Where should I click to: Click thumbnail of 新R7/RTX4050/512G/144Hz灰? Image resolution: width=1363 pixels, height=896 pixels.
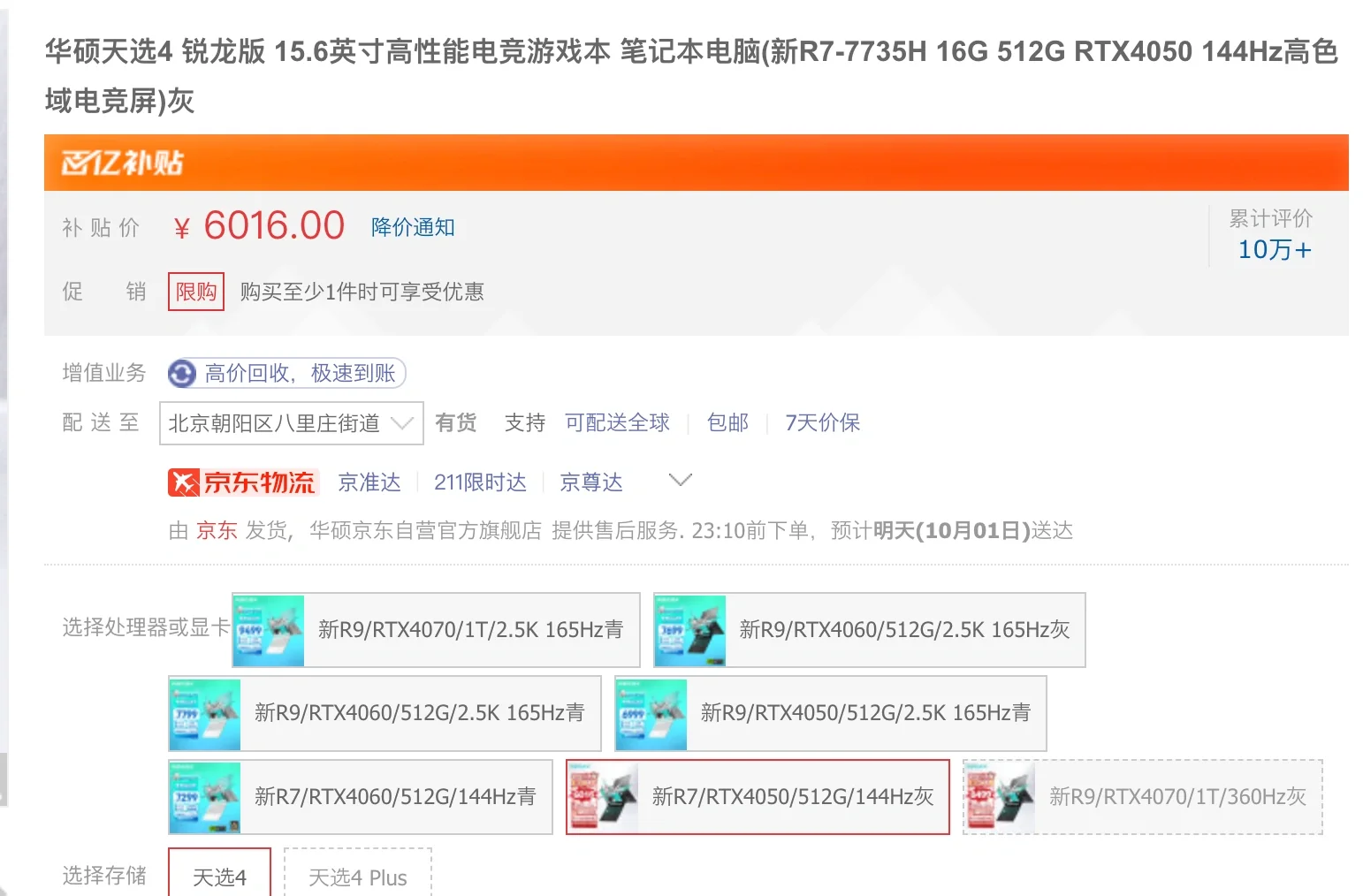pyautogui.click(x=603, y=797)
